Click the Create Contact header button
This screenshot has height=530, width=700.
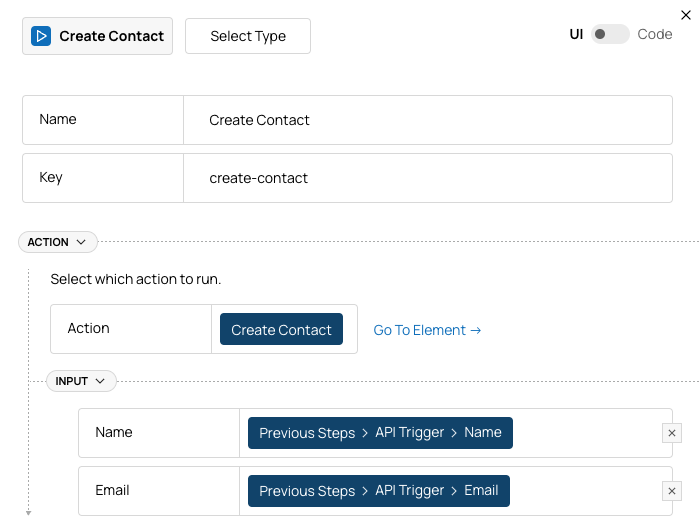click(x=98, y=36)
